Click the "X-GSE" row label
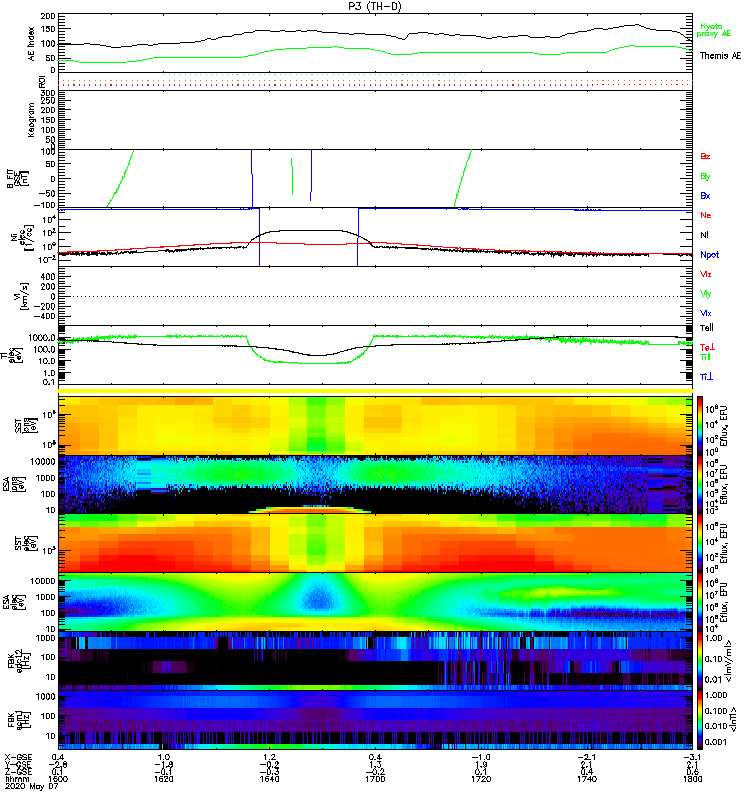This screenshot has height=800, width=750. point(17,758)
